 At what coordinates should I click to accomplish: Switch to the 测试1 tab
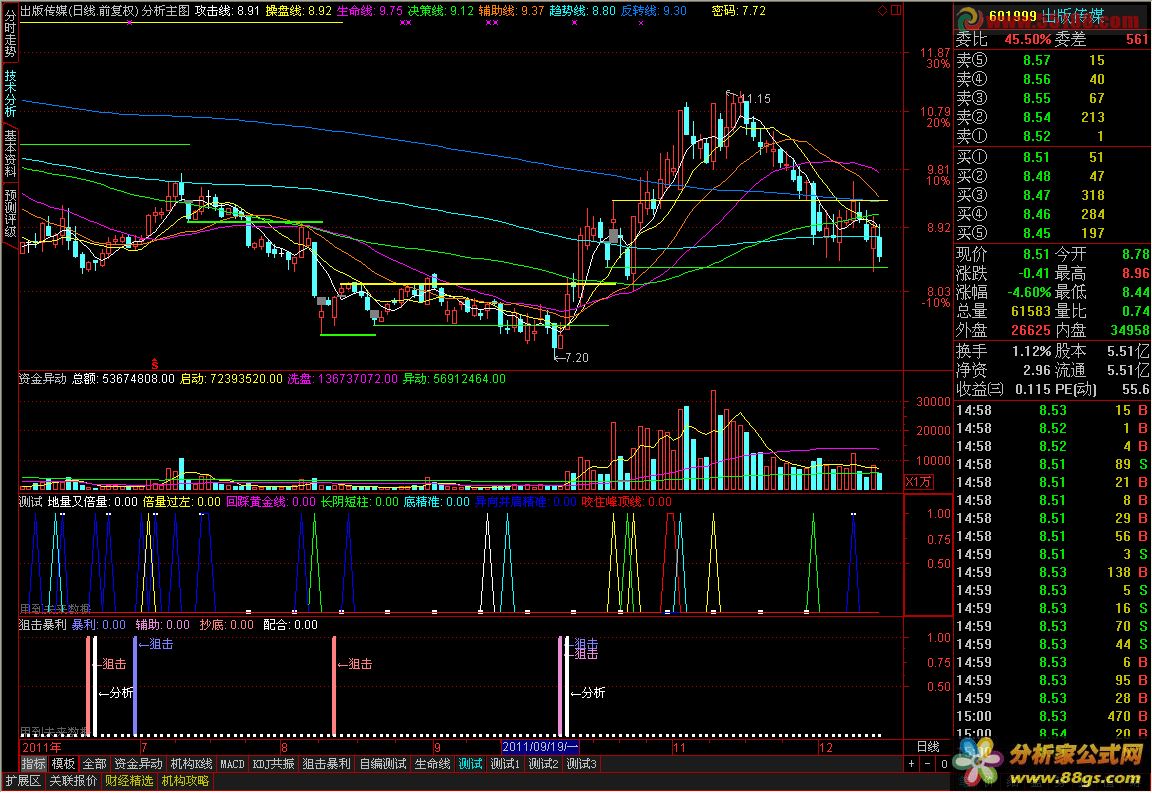[x=505, y=764]
